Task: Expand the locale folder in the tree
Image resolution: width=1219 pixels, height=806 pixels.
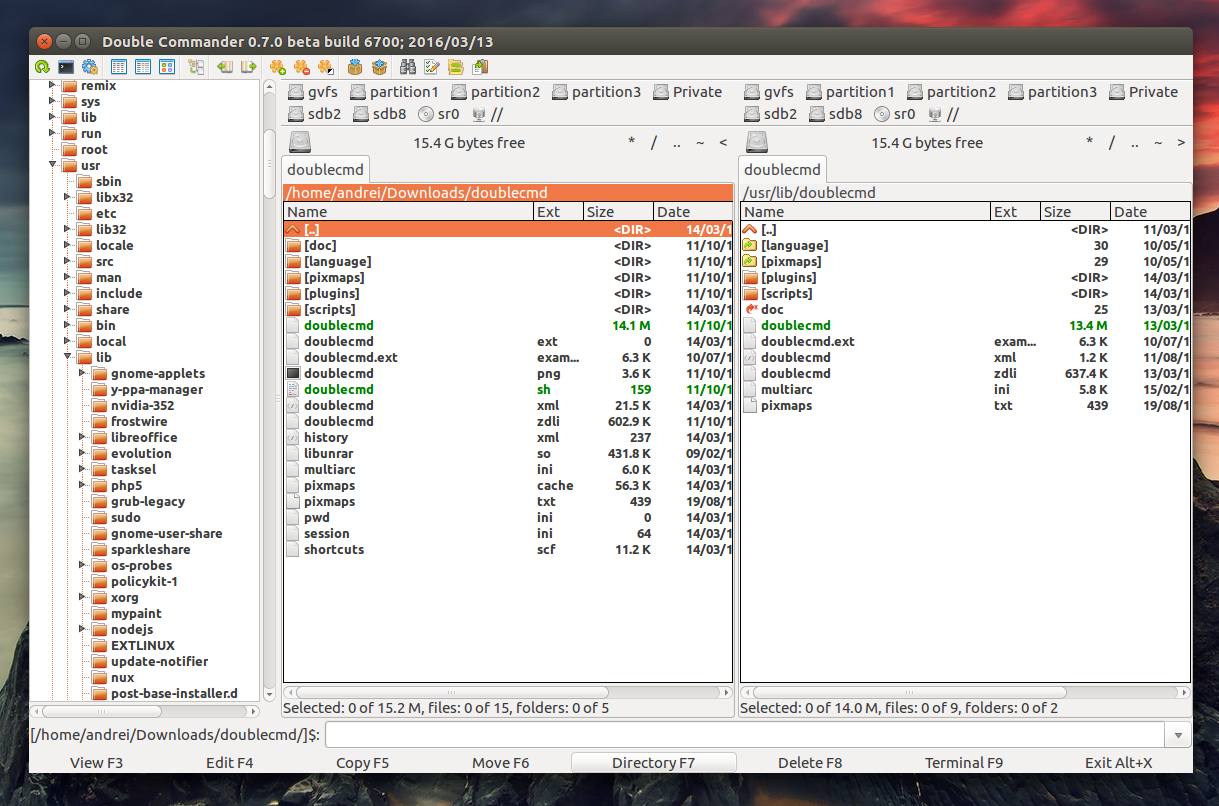Action: 67,246
